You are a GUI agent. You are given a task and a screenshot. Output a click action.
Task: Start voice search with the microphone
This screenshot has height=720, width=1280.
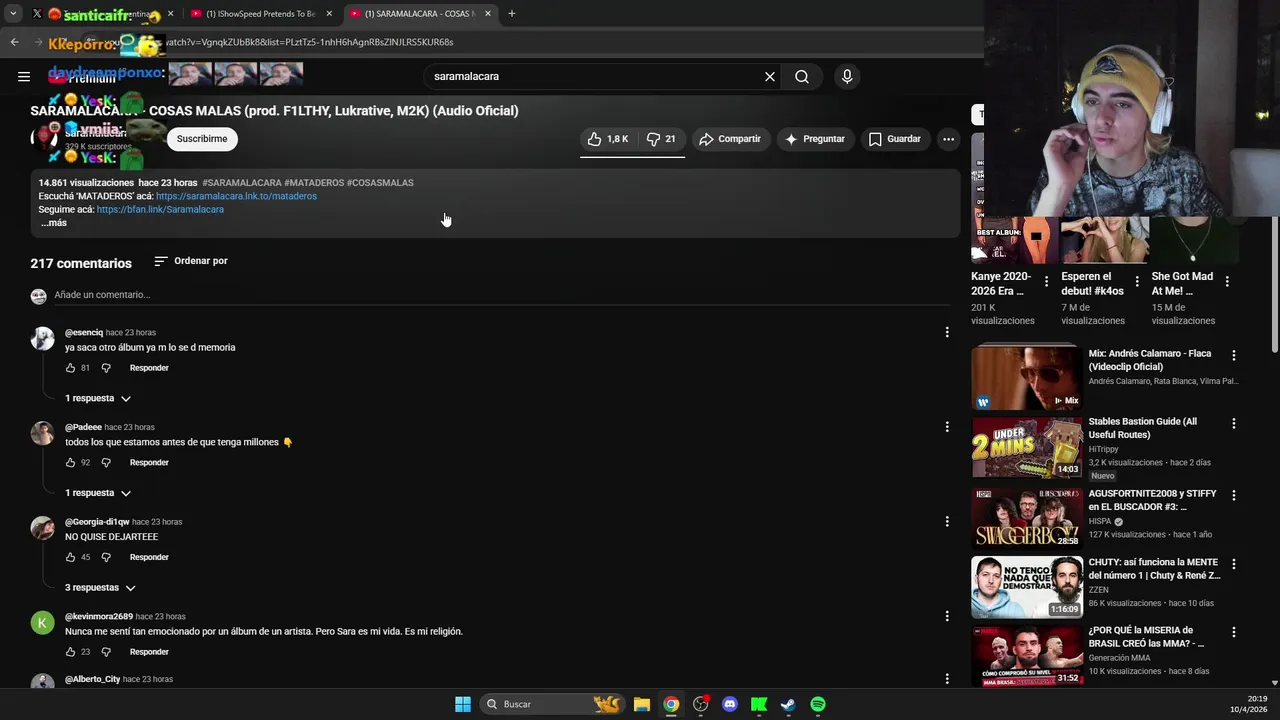[x=847, y=76]
